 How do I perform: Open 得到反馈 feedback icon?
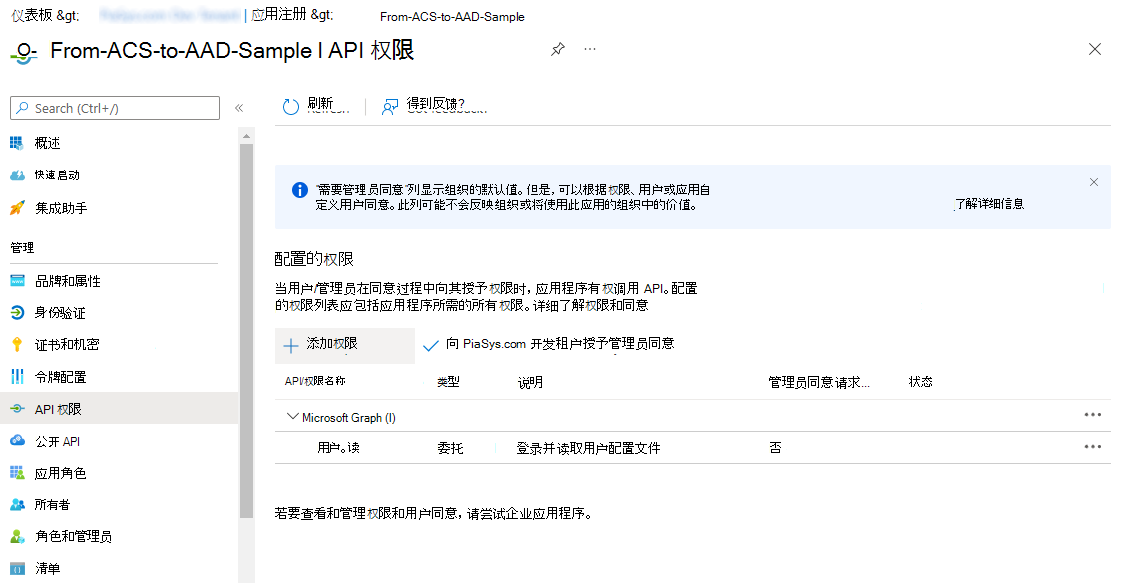pos(390,104)
